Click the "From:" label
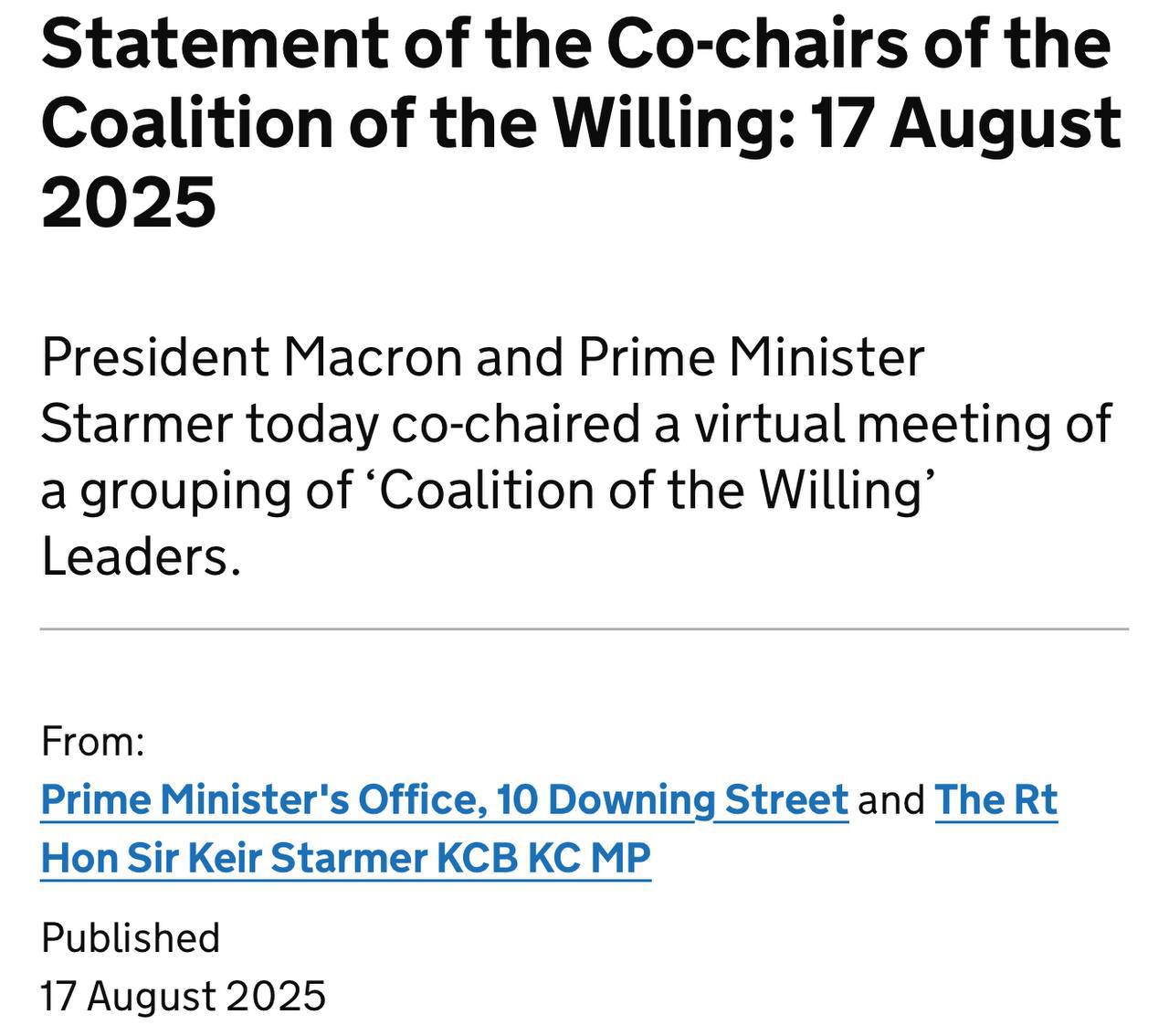Image resolution: width=1169 pixels, height=1036 pixels. click(x=93, y=741)
